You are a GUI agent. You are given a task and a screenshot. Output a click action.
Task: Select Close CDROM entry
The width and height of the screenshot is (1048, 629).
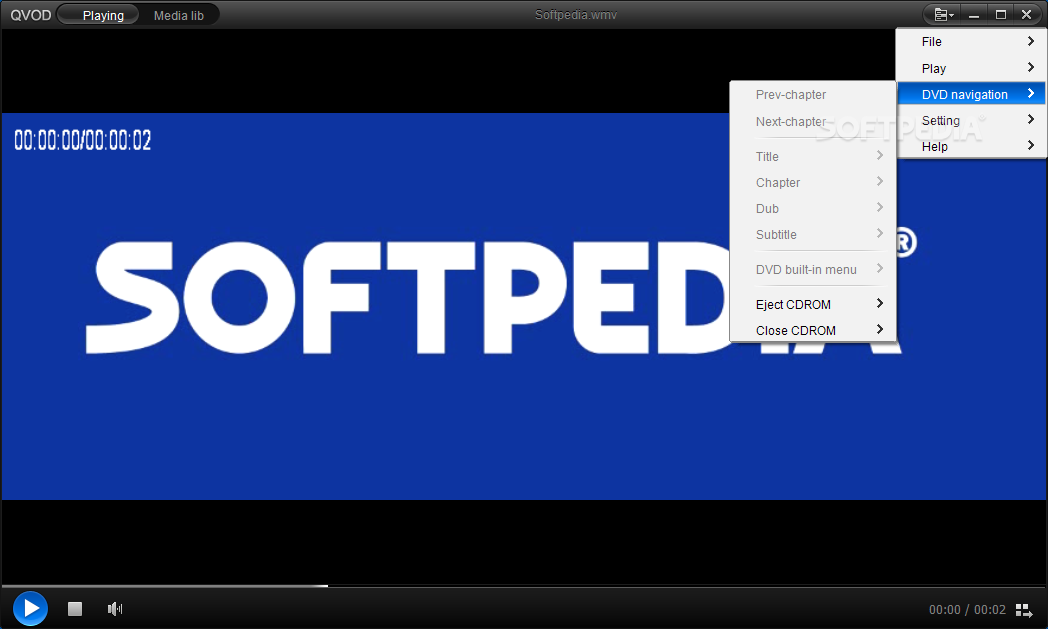pyautogui.click(x=813, y=330)
